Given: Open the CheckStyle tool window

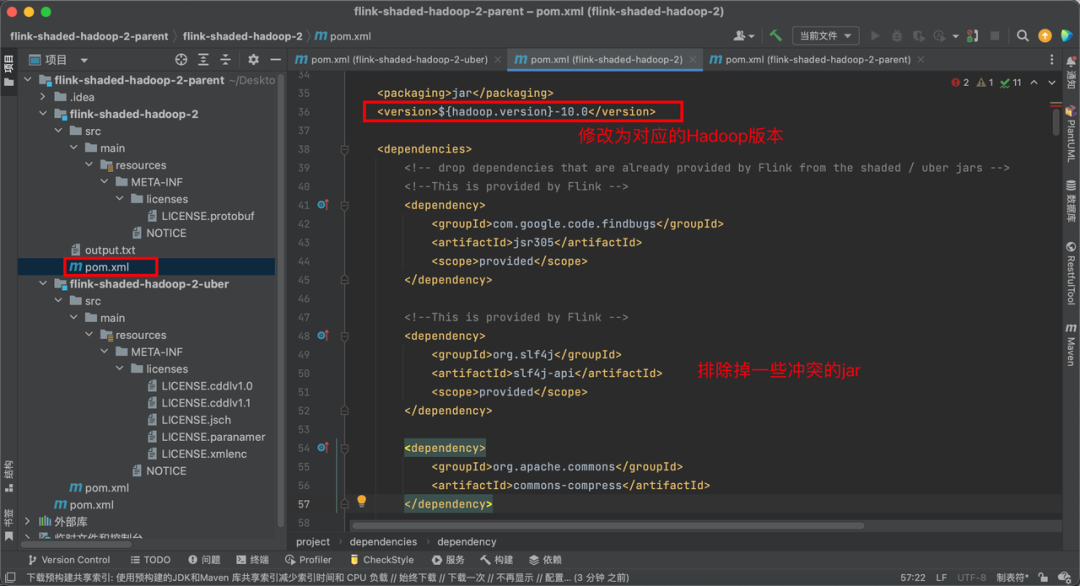Looking at the screenshot, I should (380, 560).
